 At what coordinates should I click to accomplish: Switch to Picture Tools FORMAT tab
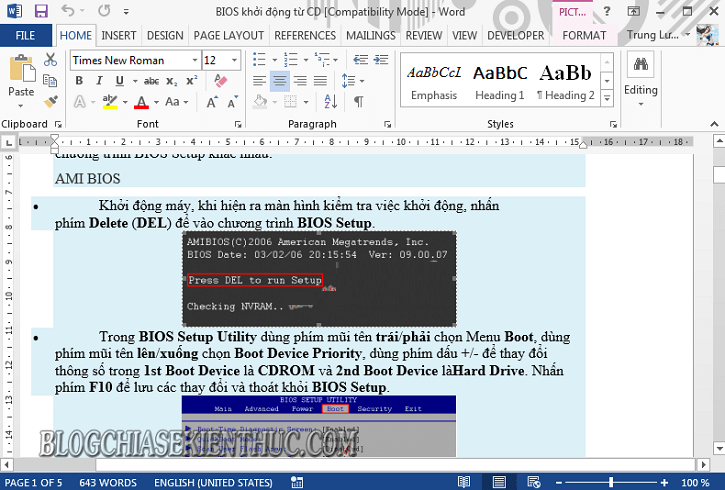[584, 36]
